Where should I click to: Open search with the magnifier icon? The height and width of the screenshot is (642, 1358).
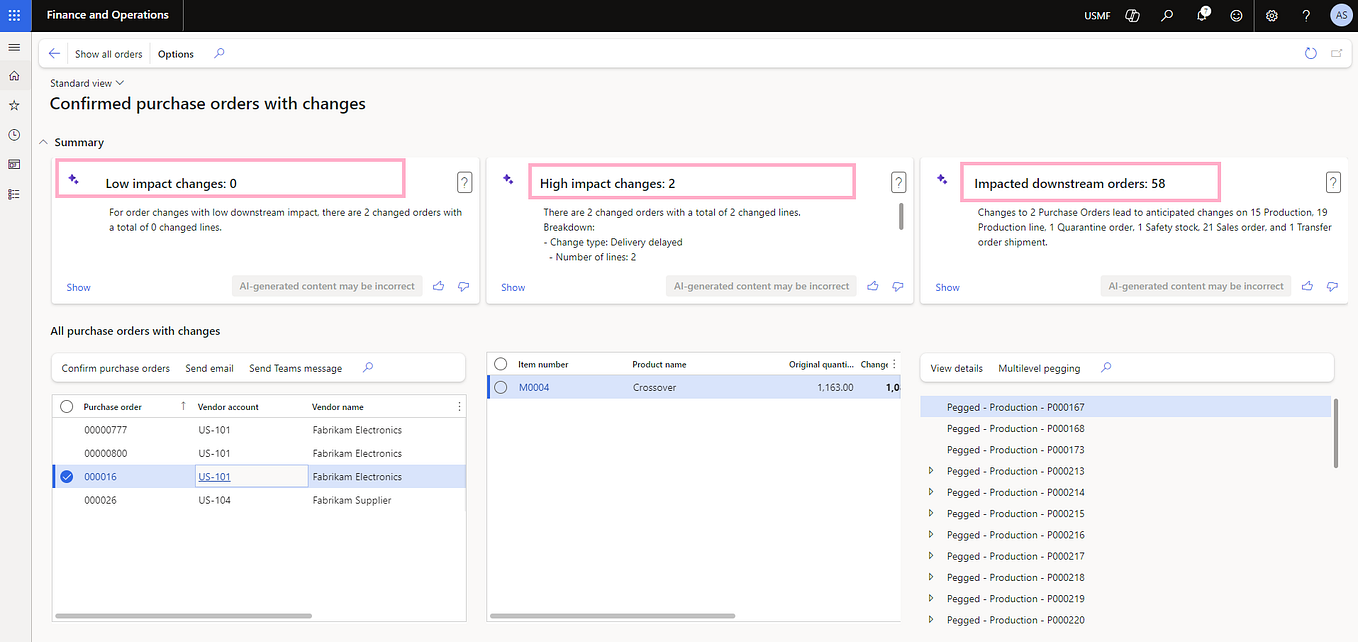point(1167,15)
